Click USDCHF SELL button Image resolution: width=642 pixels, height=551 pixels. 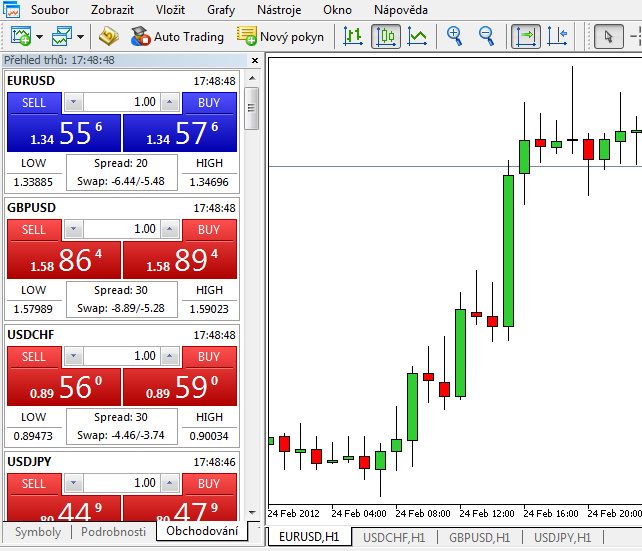pyautogui.click(x=34, y=356)
